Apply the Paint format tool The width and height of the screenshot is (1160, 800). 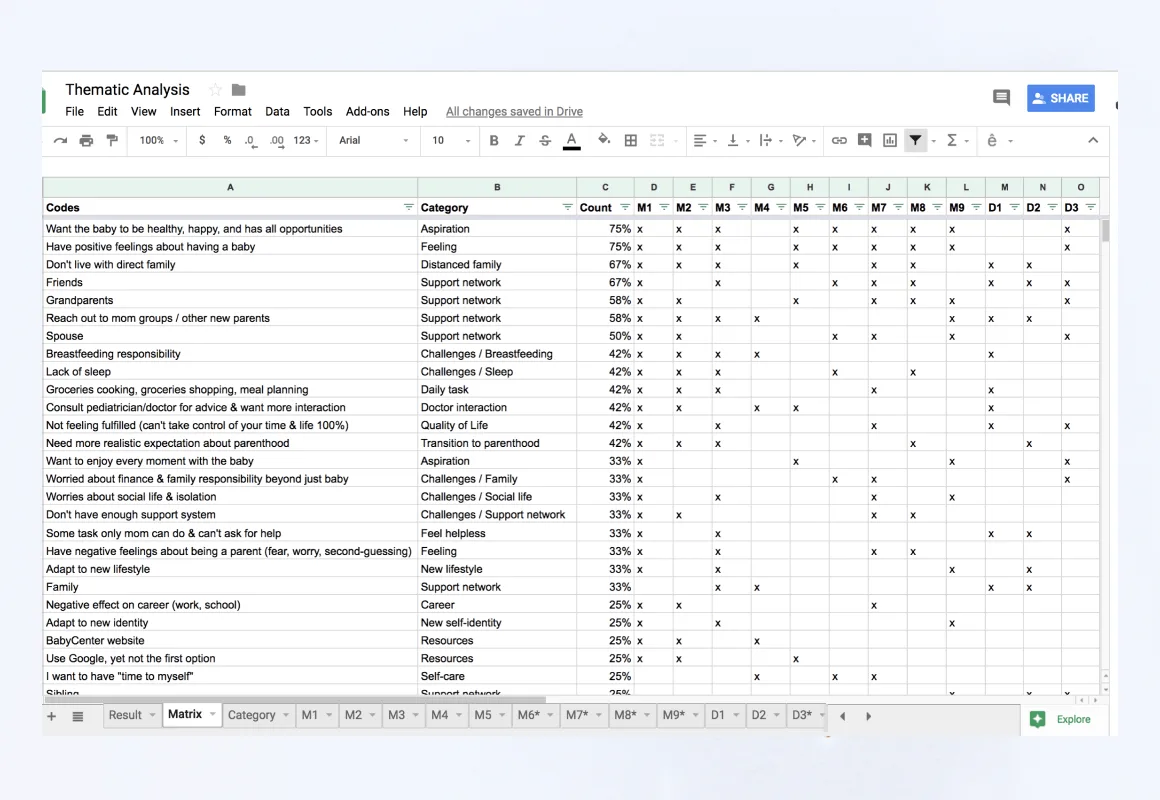(x=112, y=140)
